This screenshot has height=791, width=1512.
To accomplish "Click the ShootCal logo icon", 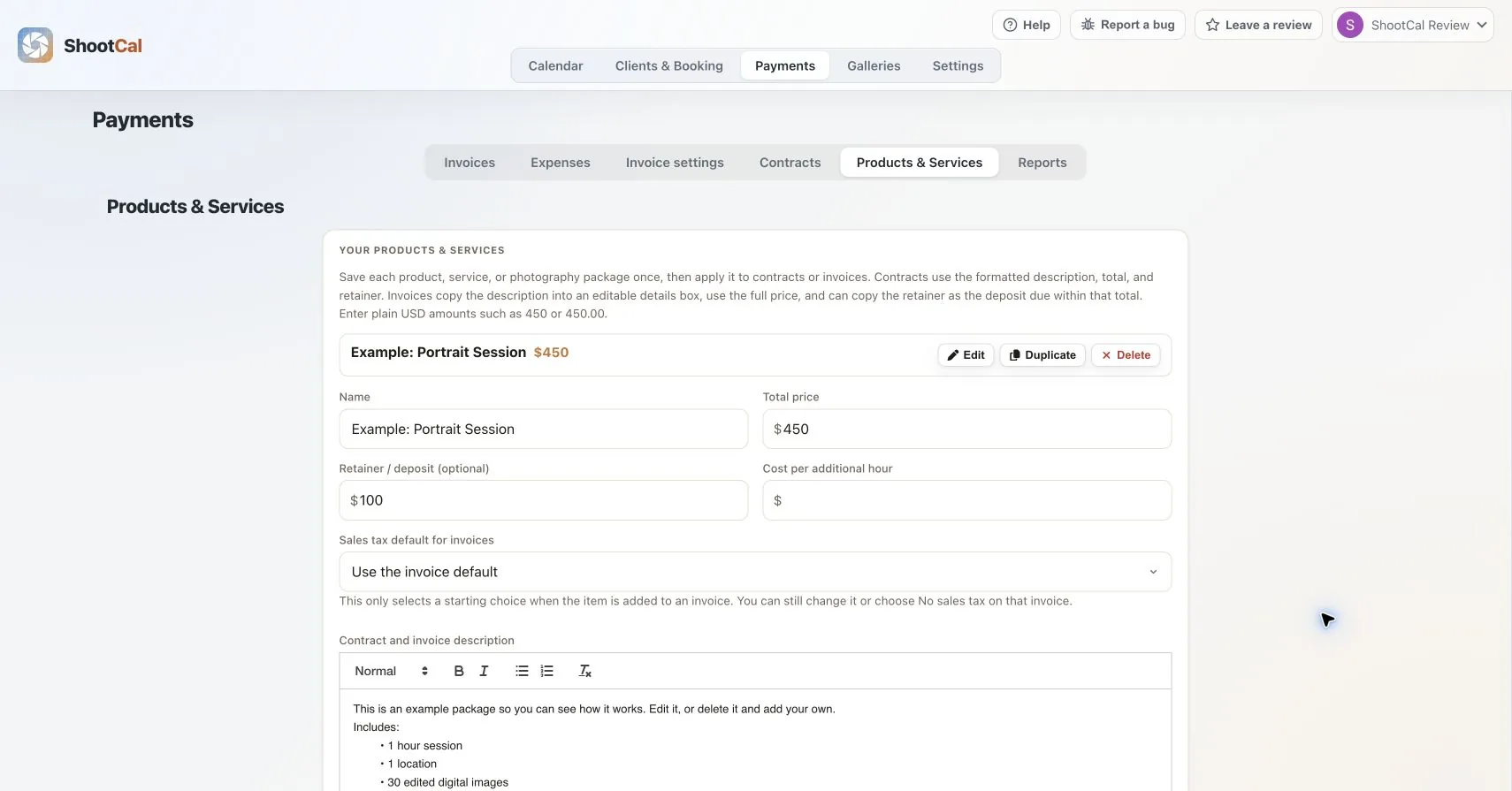I will [x=35, y=45].
